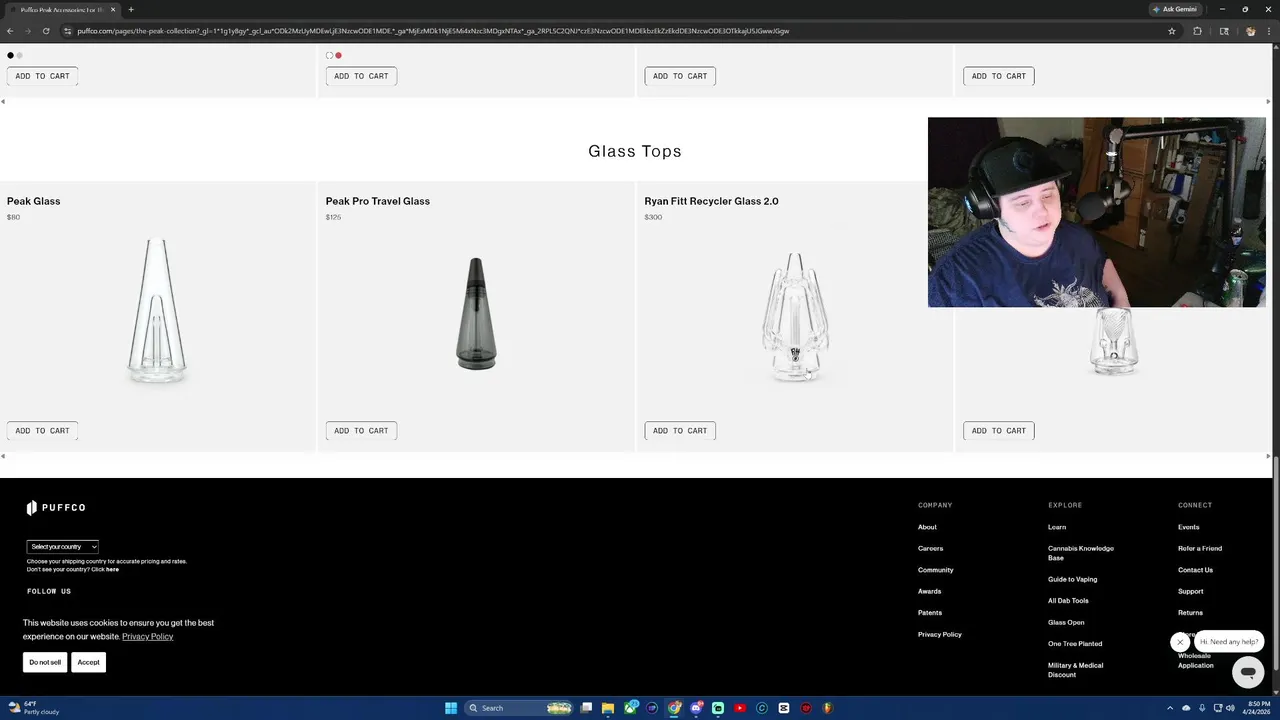Open CapCut from the taskbar
The width and height of the screenshot is (1280, 720).
point(784,708)
